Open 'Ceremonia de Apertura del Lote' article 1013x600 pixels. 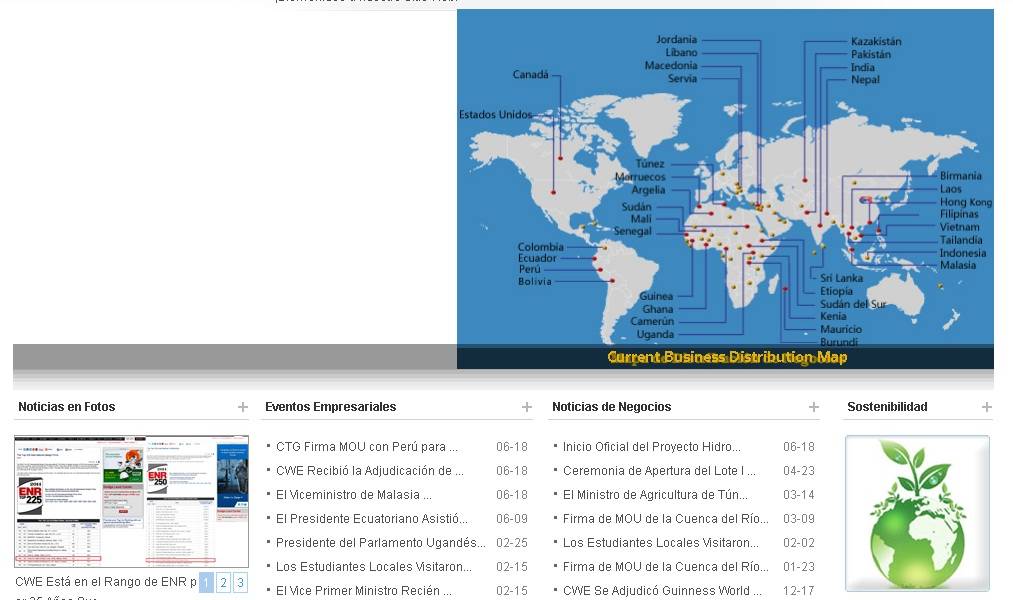pyautogui.click(x=658, y=471)
